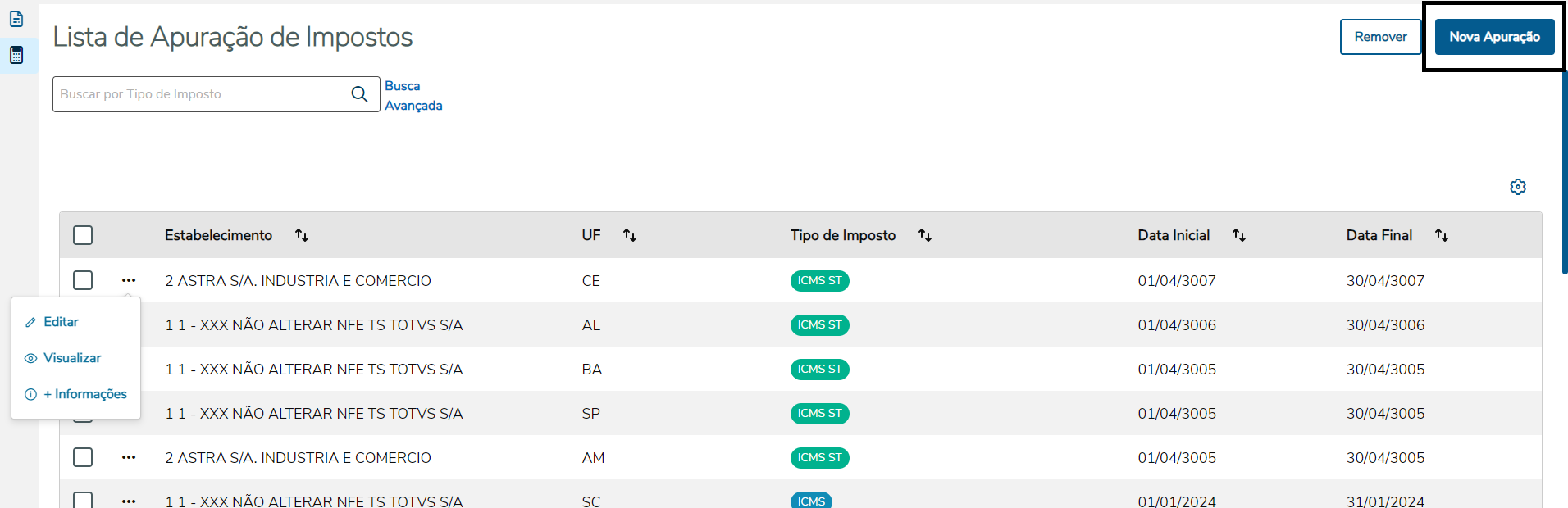Sort by Estabelecimento column arrows
This screenshot has width=1568, height=508.
(302, 235)
